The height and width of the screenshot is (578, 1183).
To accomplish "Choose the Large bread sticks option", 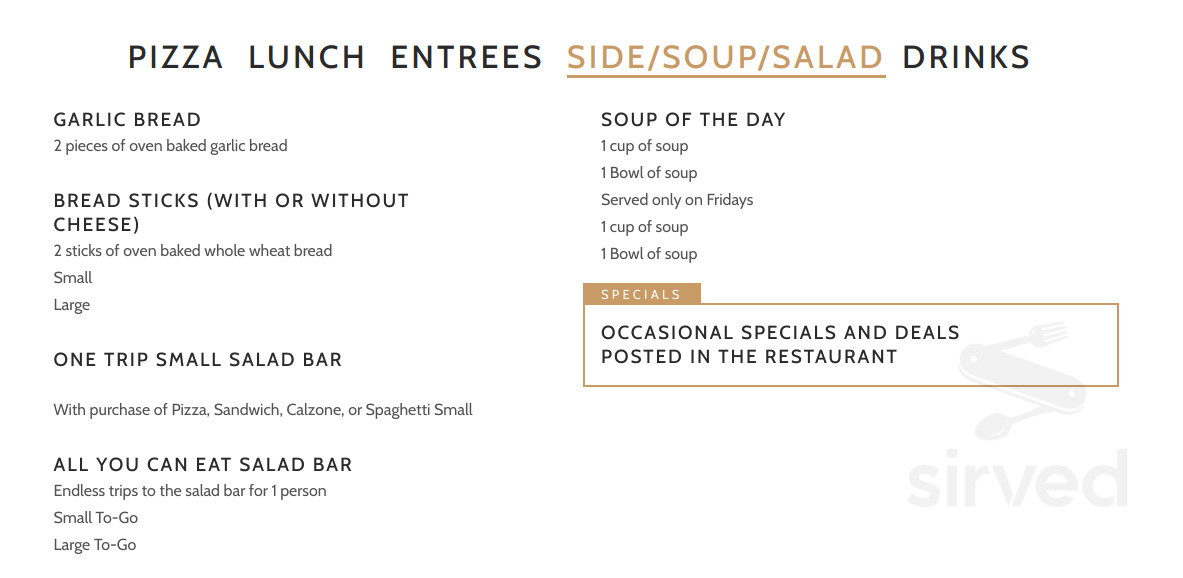I will [x=72, y=305].
